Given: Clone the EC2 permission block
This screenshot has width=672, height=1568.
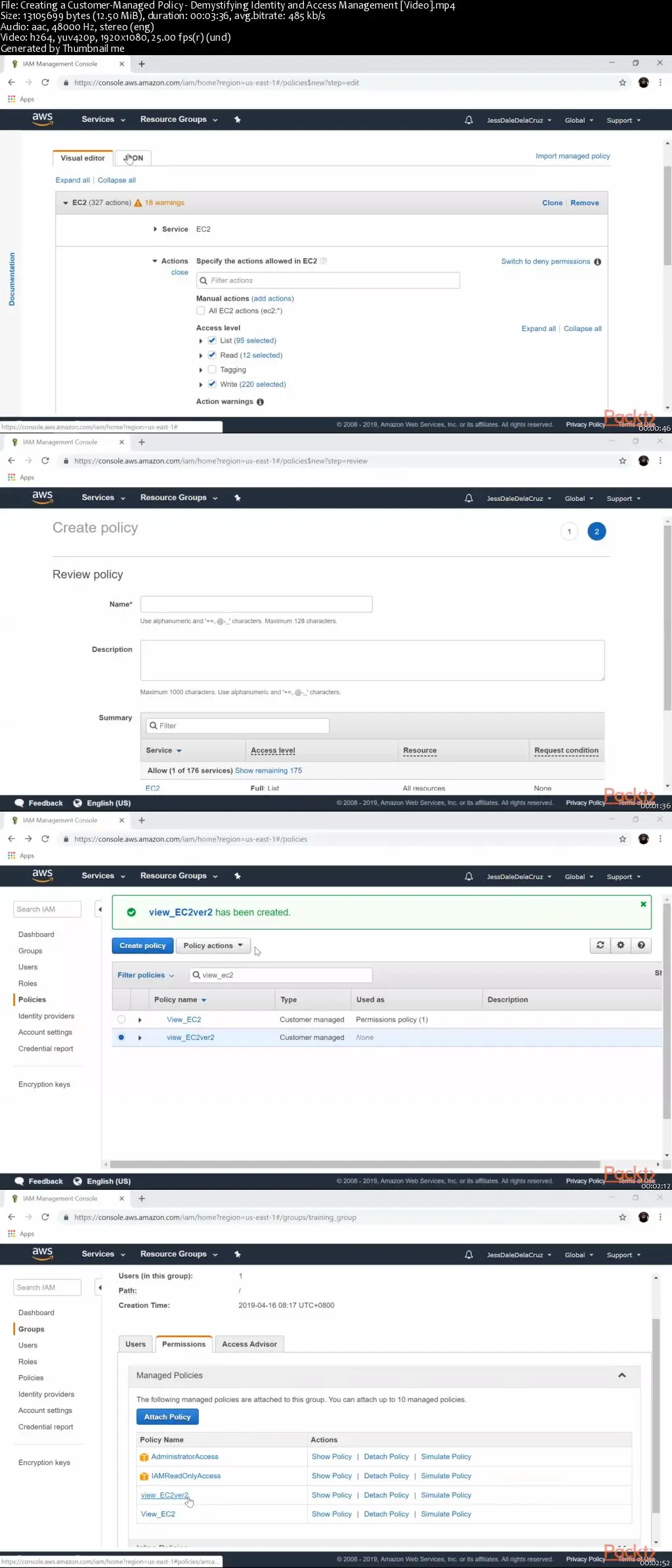Looking at the screenshot, I should 552,203.
